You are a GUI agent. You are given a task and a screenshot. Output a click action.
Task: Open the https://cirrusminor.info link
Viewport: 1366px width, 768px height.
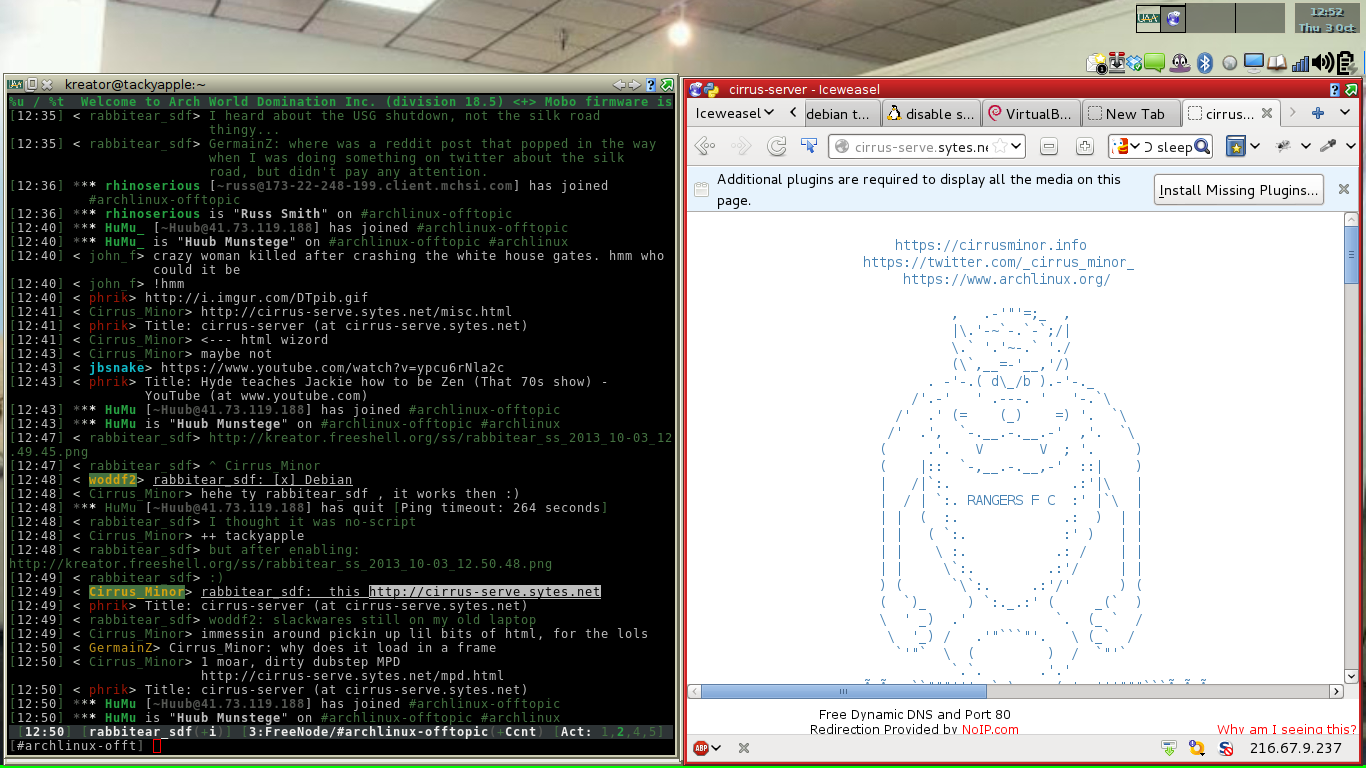click(990, 245)
